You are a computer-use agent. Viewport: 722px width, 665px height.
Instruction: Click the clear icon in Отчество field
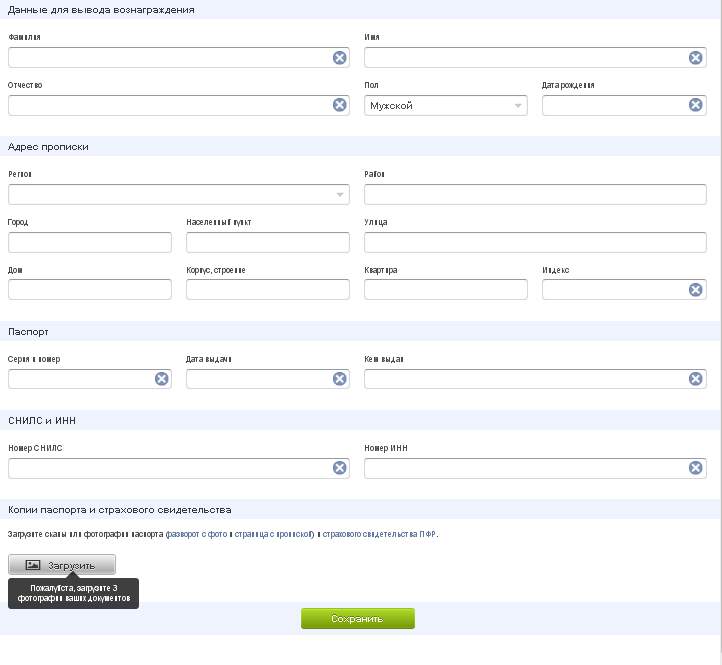click(x=340, y=105)
